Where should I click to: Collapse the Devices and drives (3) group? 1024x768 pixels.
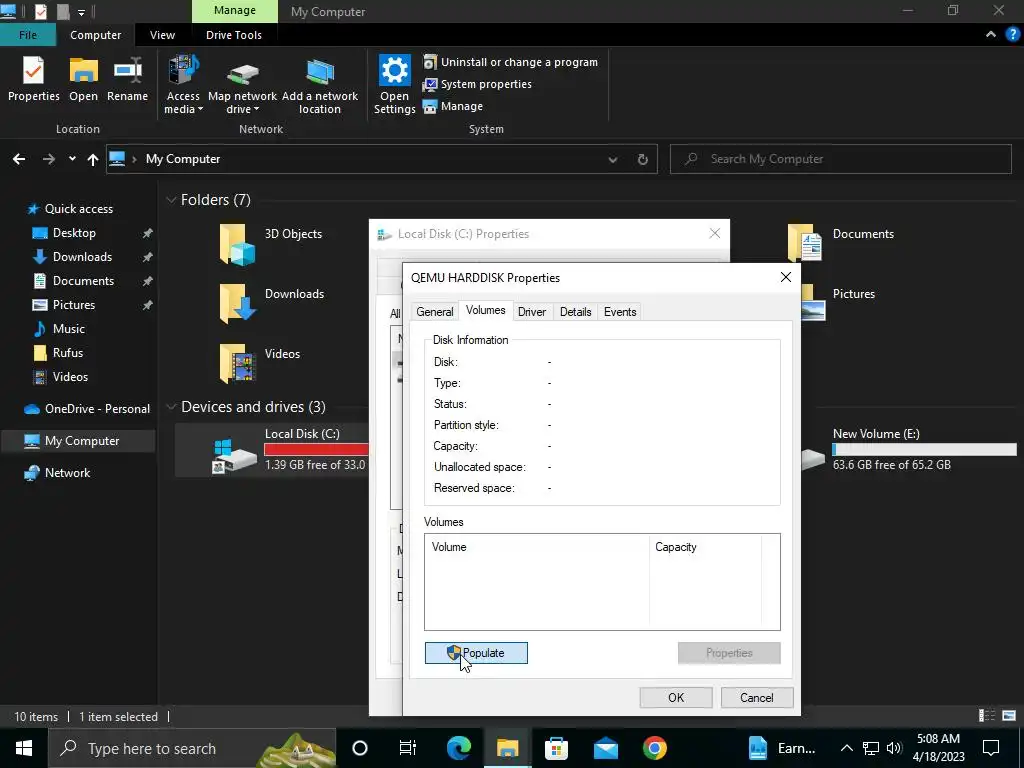click(x=171, y=407)
